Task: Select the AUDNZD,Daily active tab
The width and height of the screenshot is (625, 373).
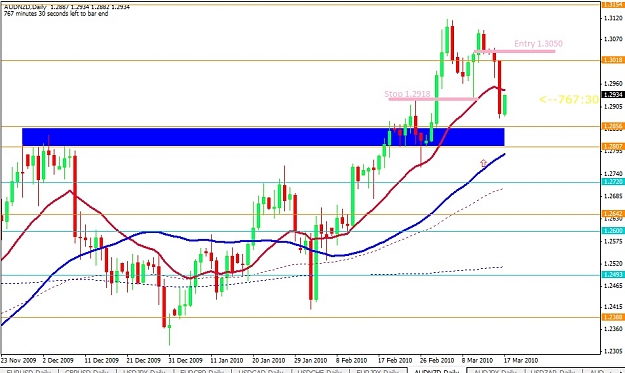Action: click(436, 371)
